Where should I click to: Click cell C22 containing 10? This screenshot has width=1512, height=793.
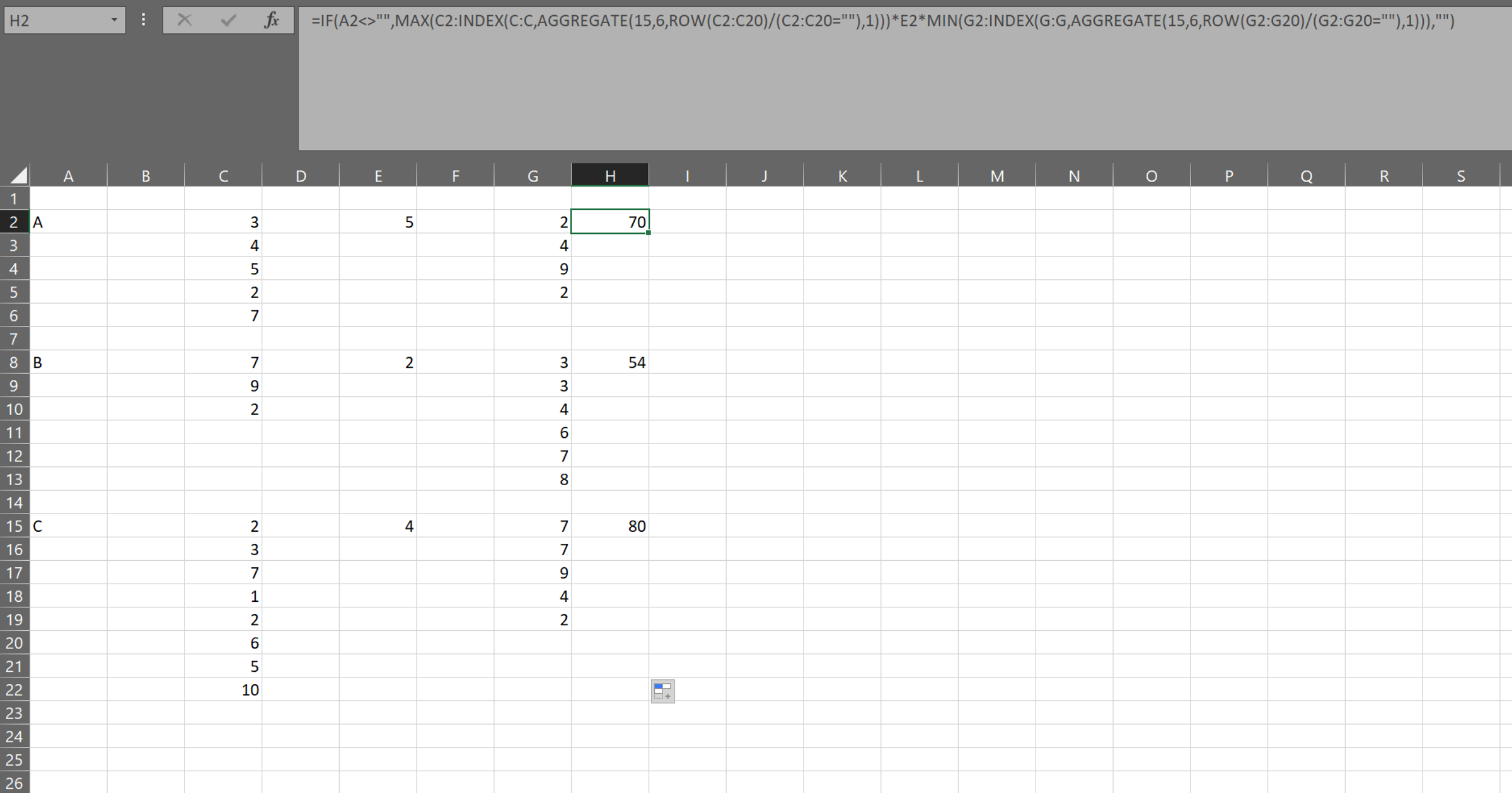coord(223,690)
